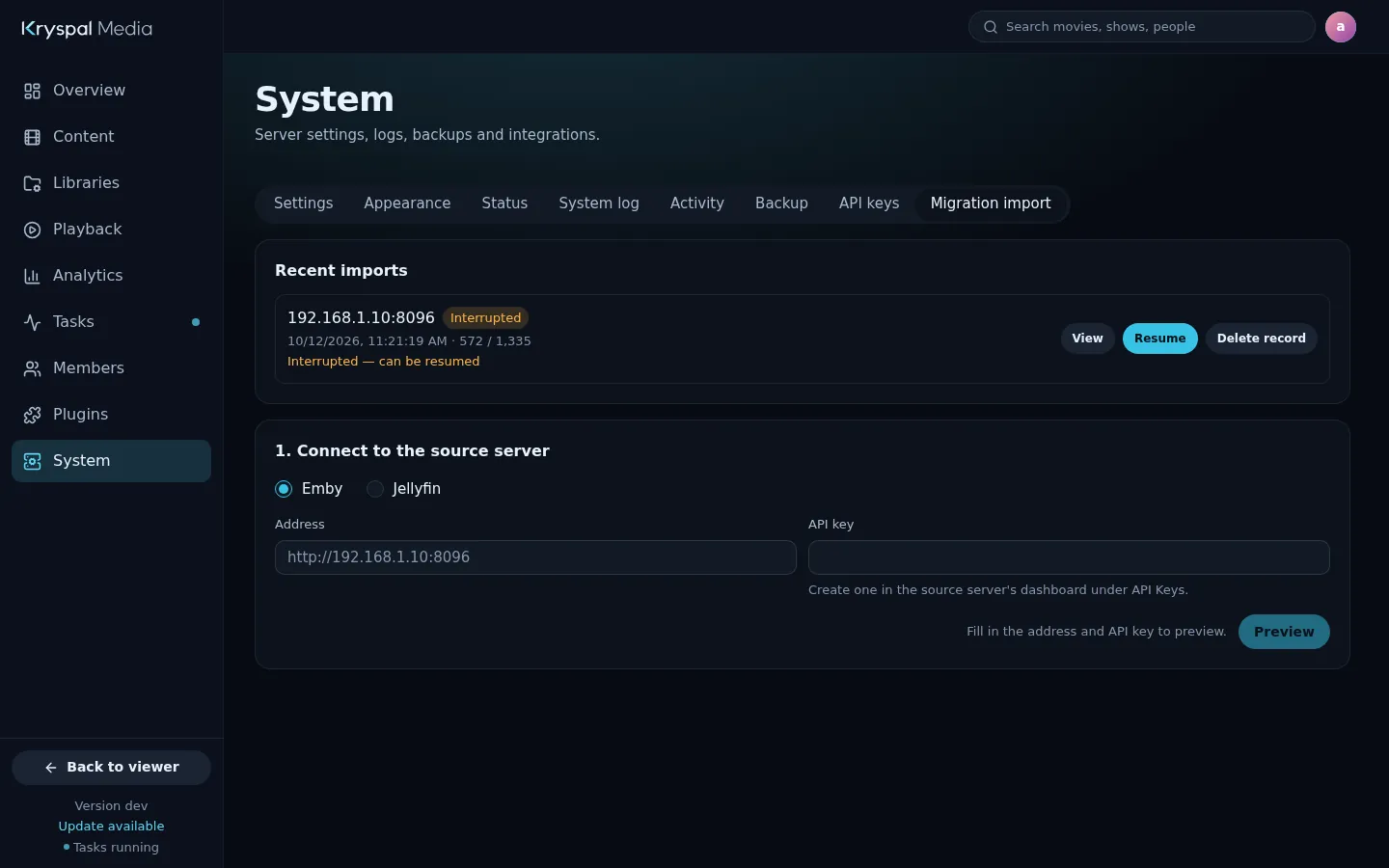Resume the interrupted import

coord(1159,339)
